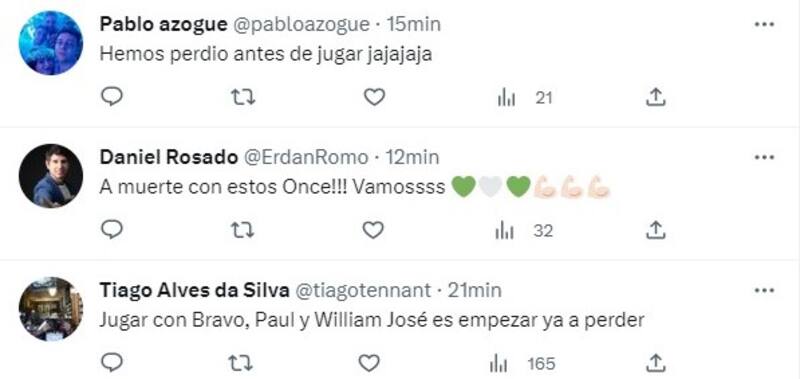Open more options on Tiago's tweet
The width and height of the screenshot is (800, 379).
coord(764,290)
